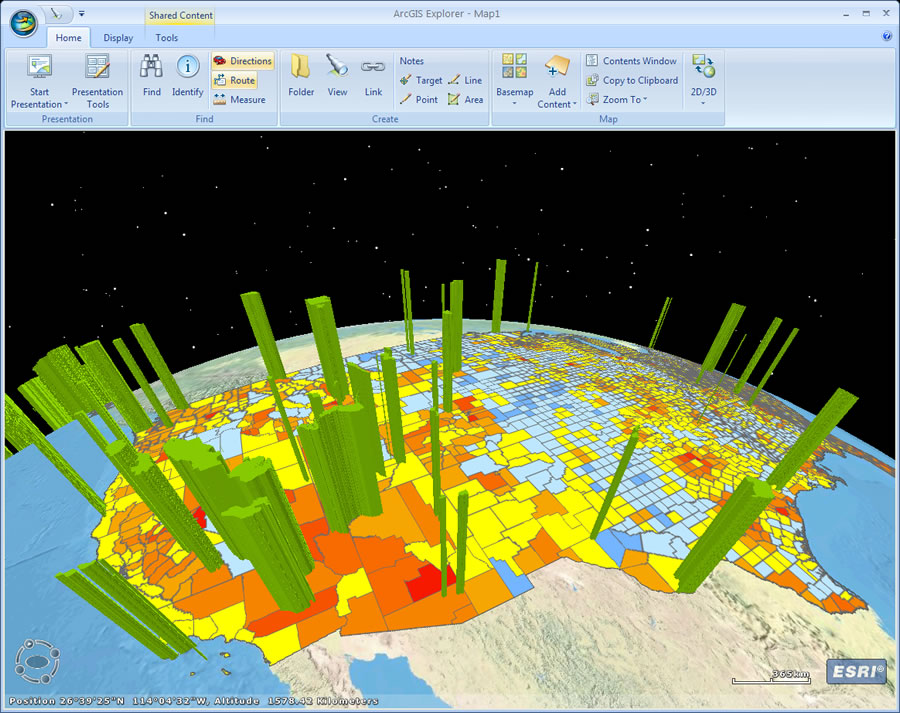The height and width of the screenshot is (713, 900).
Task: Click the help question mark icon
Action: tap(887, 36)
